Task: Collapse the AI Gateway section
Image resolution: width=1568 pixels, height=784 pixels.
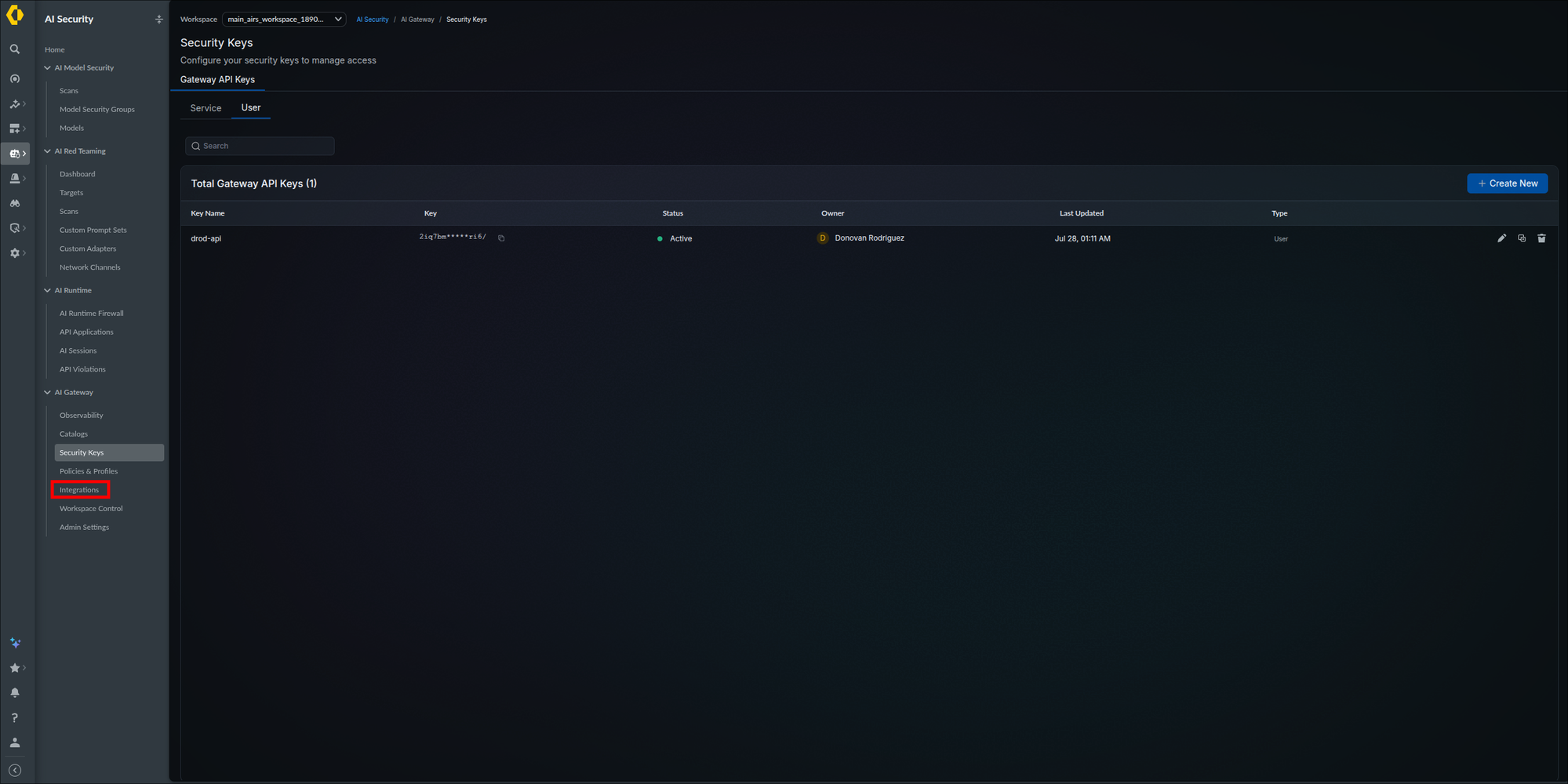Action: pyautogui.click(x=47, y=393)
